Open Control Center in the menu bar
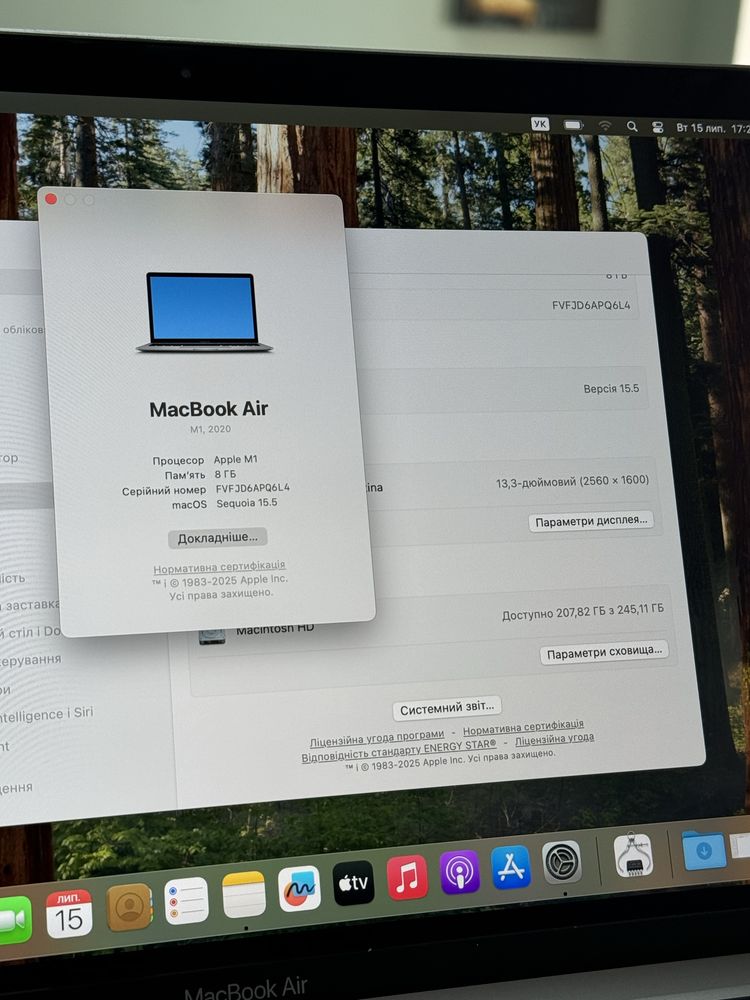 pos(658,128)
